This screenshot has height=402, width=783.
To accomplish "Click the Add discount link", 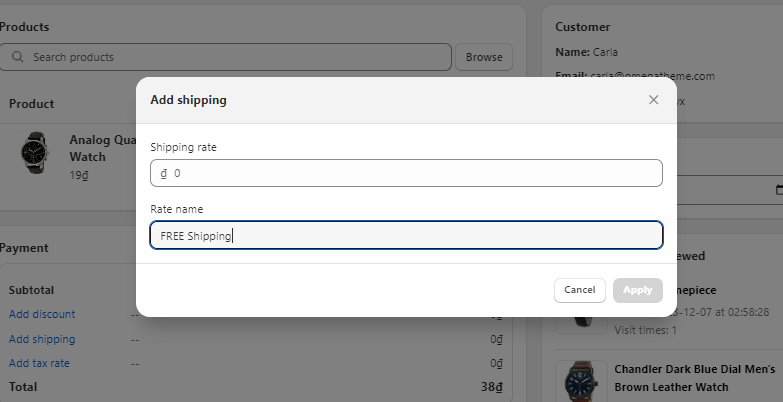I will (x=42, y=314).
